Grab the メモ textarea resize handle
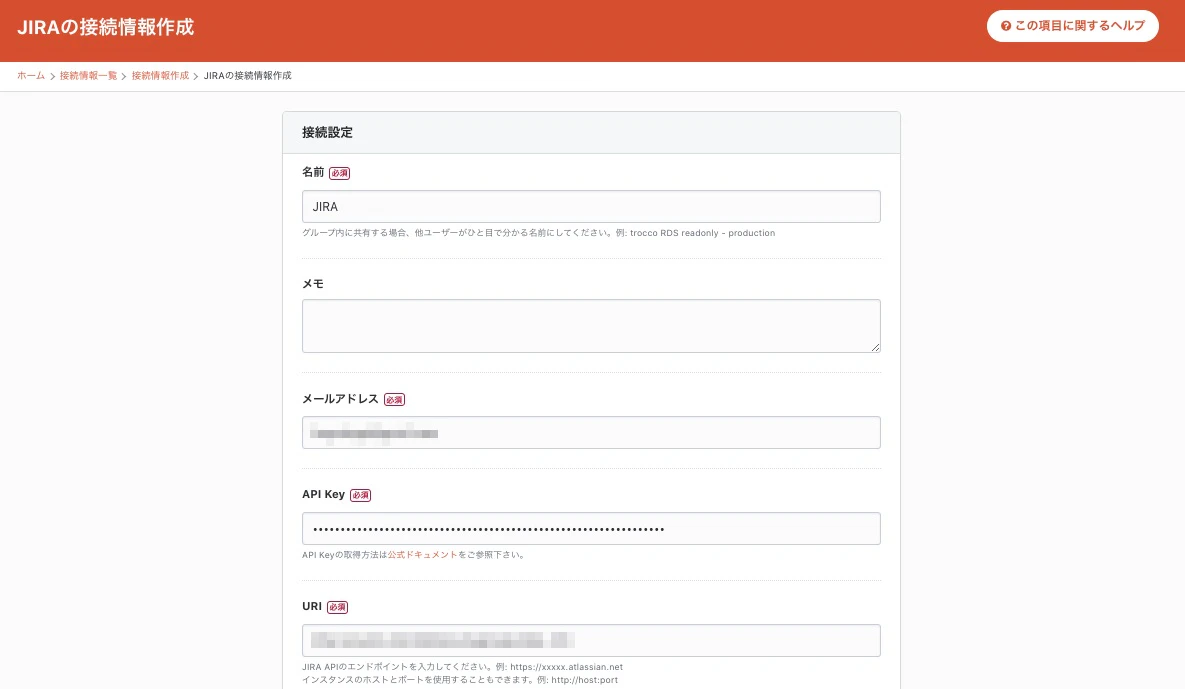The image size is (1185, 689). click(875, 348)
